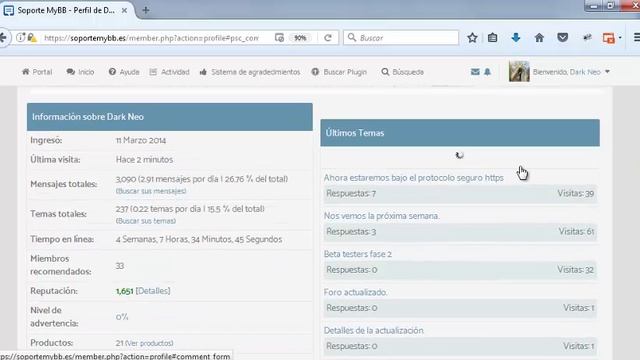Go to browser home page
640x360 pixels.
[x=539, y=38]
